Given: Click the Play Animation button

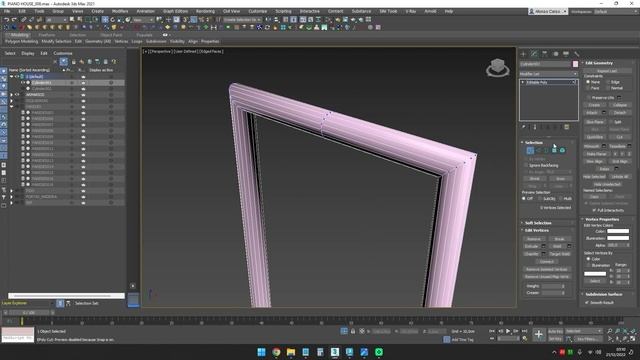Looking at the screenshot, I should click(x=508, y=331).
